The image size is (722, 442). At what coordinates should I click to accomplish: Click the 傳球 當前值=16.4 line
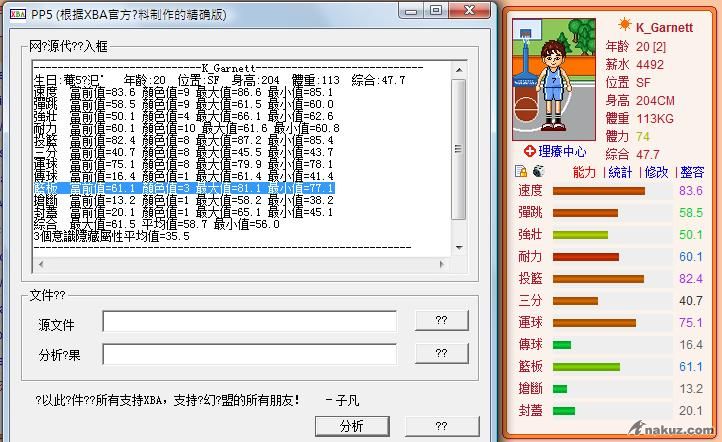(x=183, y=176)
